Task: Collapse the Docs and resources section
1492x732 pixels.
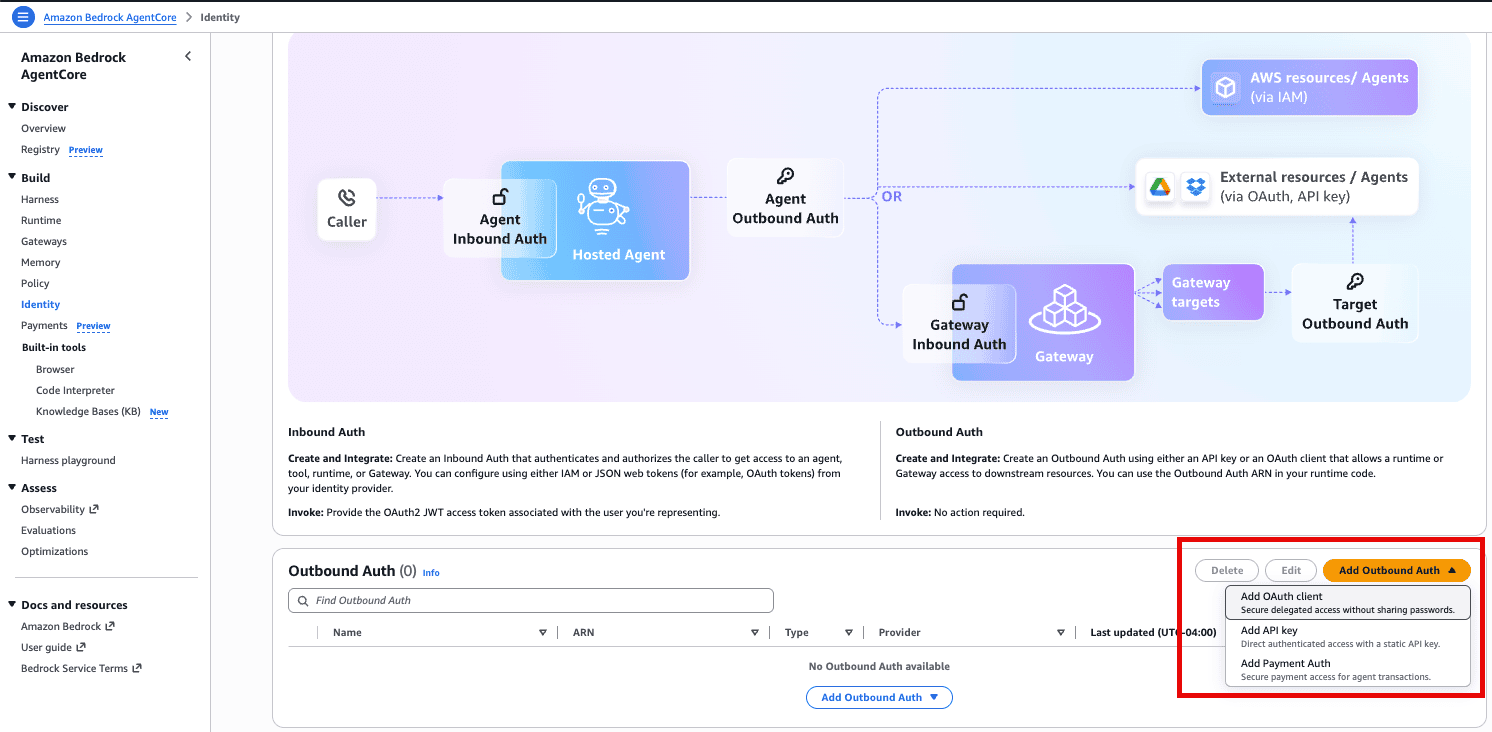Action: tap(12, 605)
